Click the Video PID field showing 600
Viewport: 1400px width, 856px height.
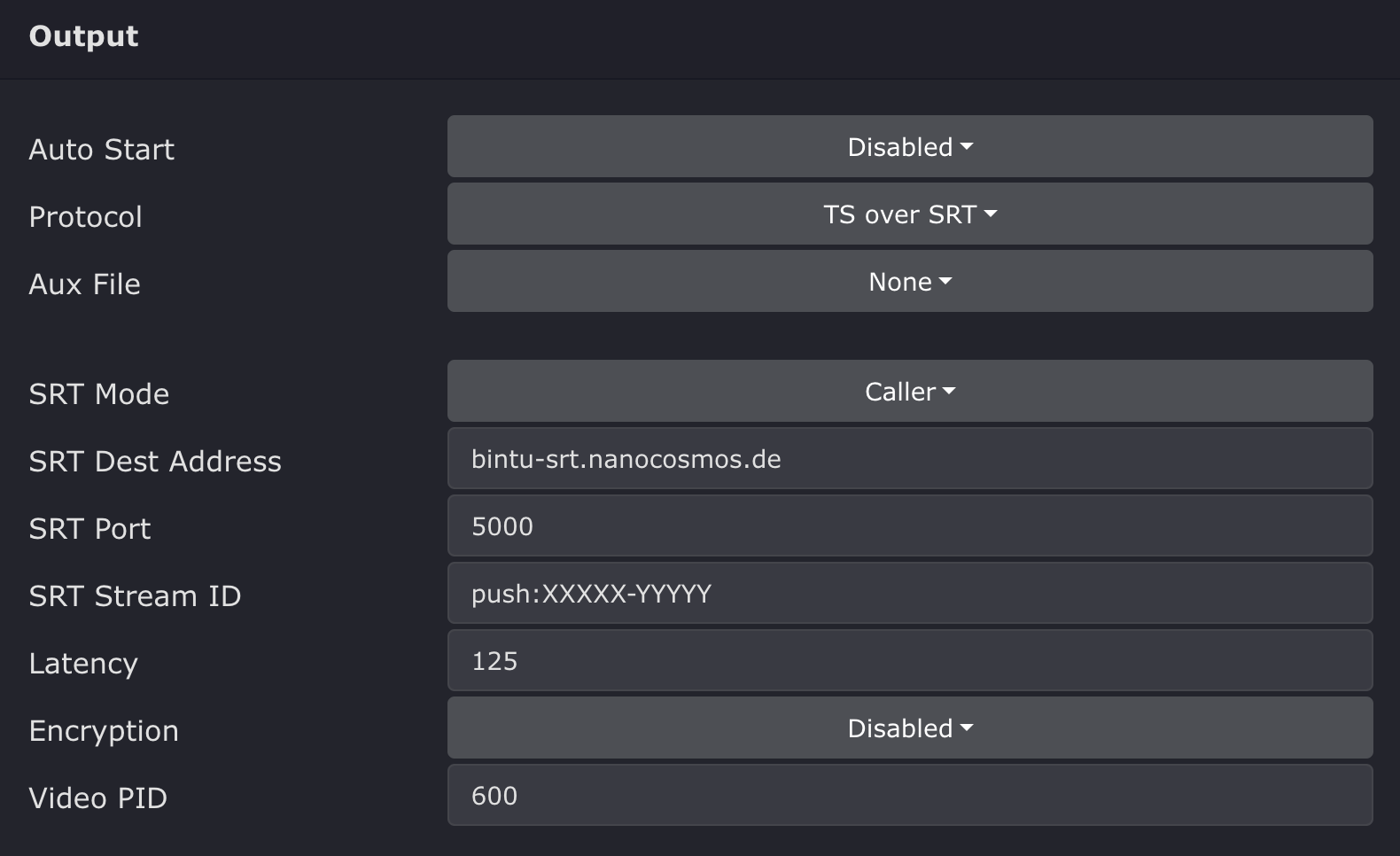tap(910, 796)
